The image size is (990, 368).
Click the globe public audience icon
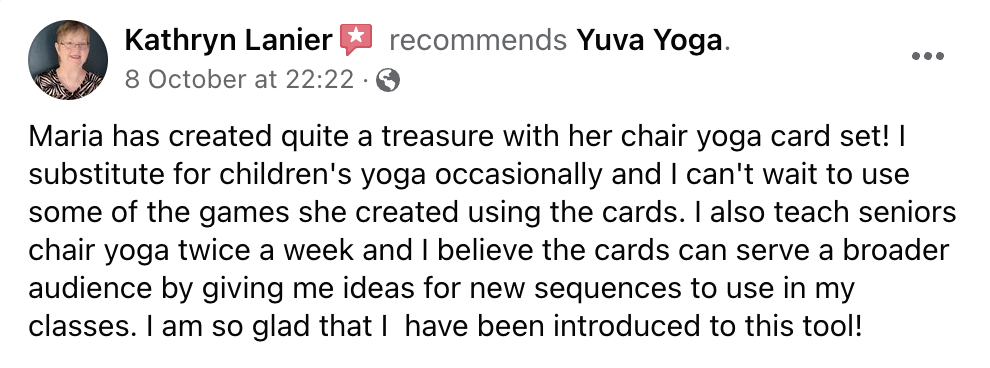388,80
